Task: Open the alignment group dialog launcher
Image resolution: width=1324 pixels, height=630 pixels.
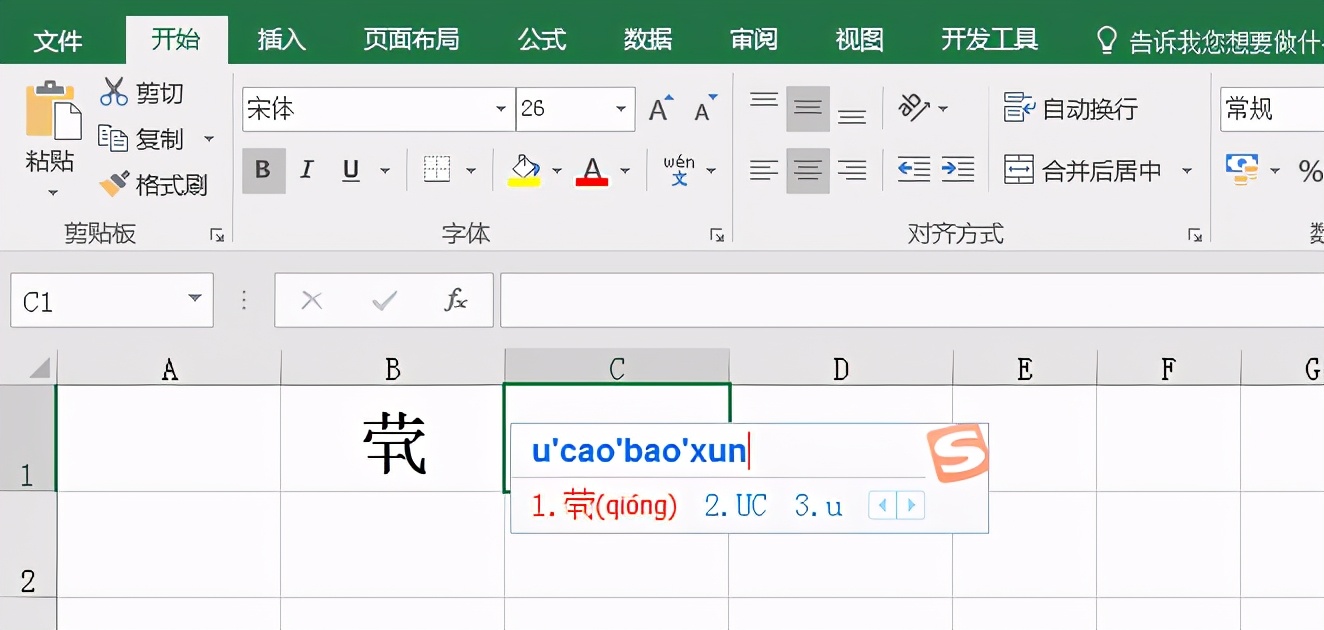Action: click(1194, 235)
